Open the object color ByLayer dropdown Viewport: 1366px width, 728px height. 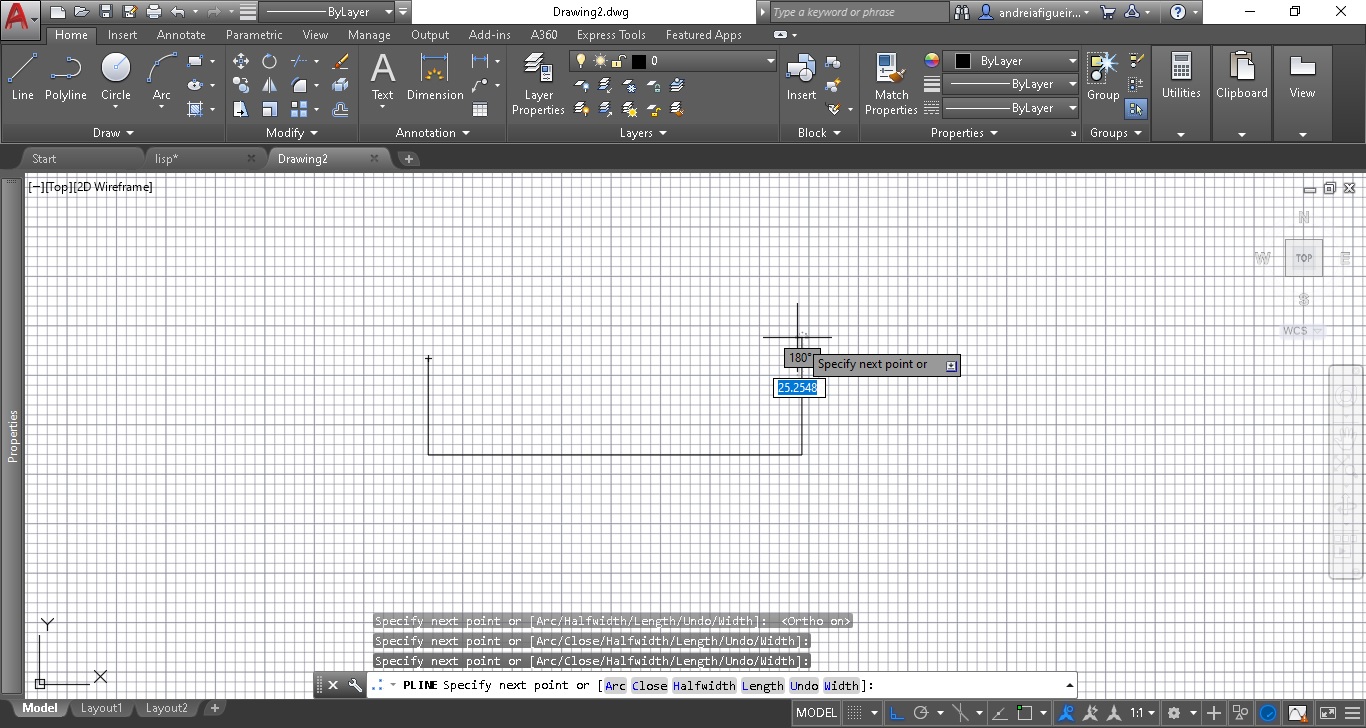pos(1011,61)
